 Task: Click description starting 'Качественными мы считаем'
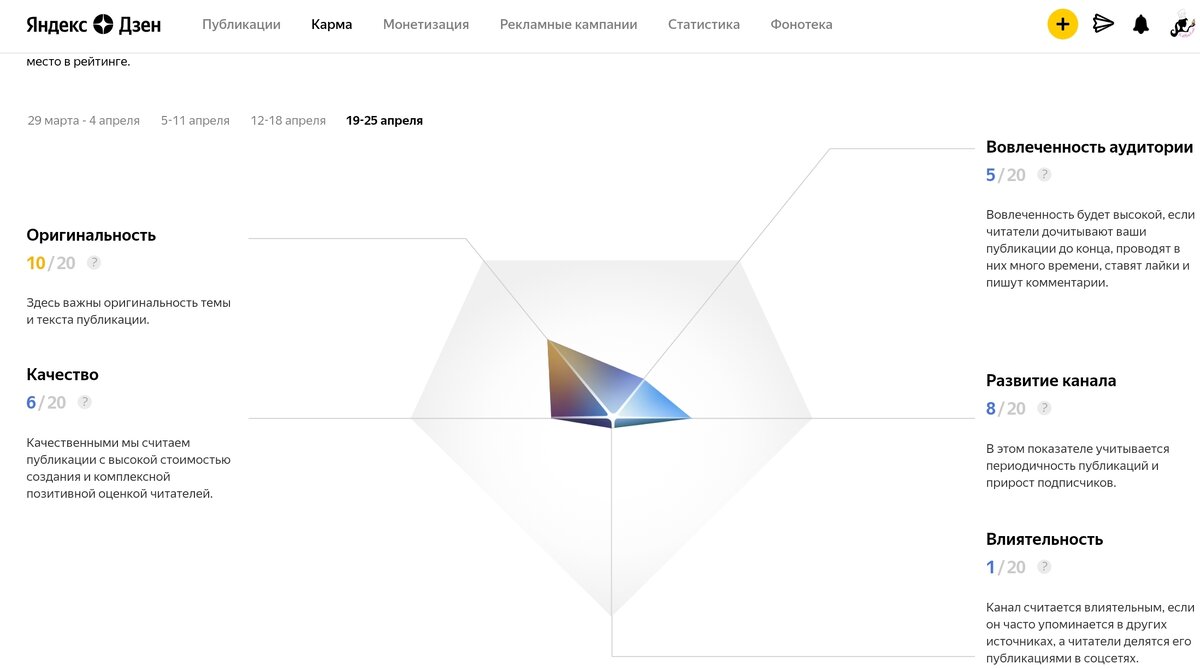(x=128, y=467)
